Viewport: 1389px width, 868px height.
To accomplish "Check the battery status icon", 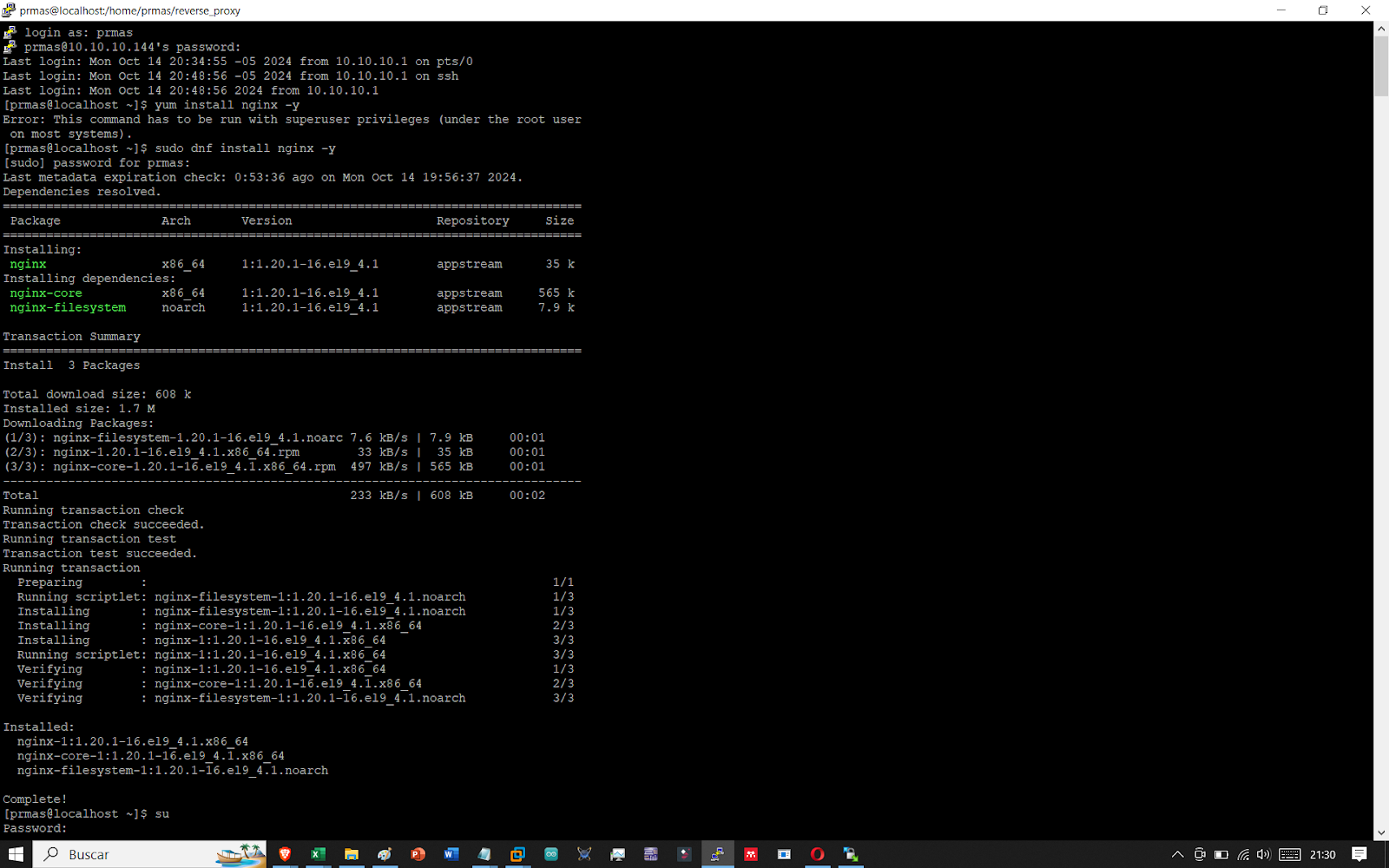I will tap(1221, 854).
